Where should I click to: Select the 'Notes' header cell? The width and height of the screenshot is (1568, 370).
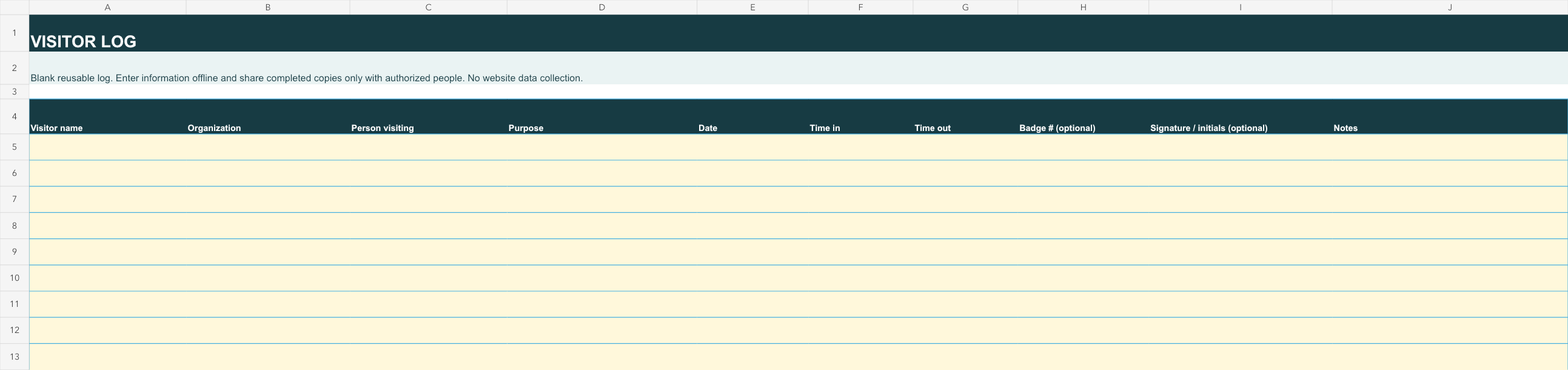[x=1450, y=117]
